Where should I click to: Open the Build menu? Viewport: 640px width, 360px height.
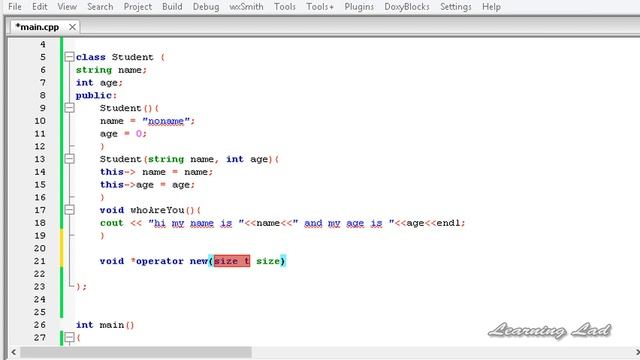pos(172,7)
